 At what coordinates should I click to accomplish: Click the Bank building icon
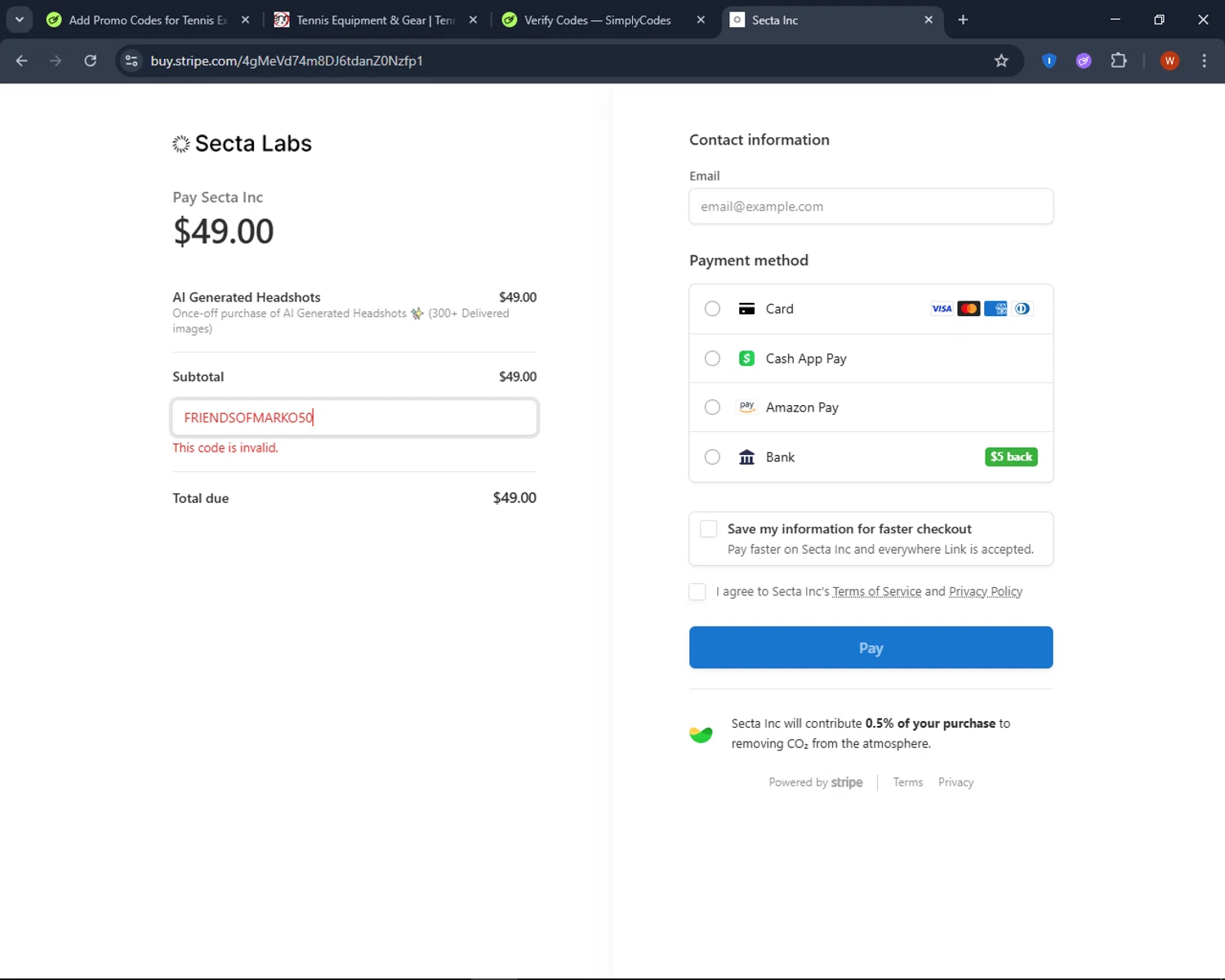point(746,457)
